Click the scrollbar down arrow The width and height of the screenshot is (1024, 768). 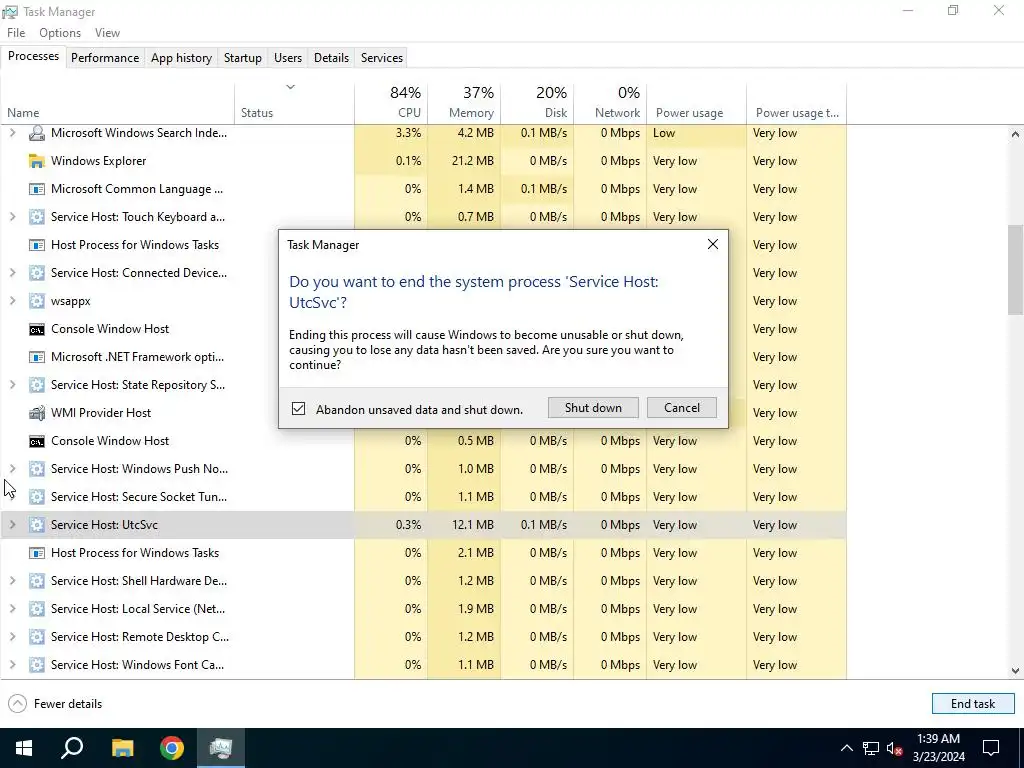(1015, 671)
